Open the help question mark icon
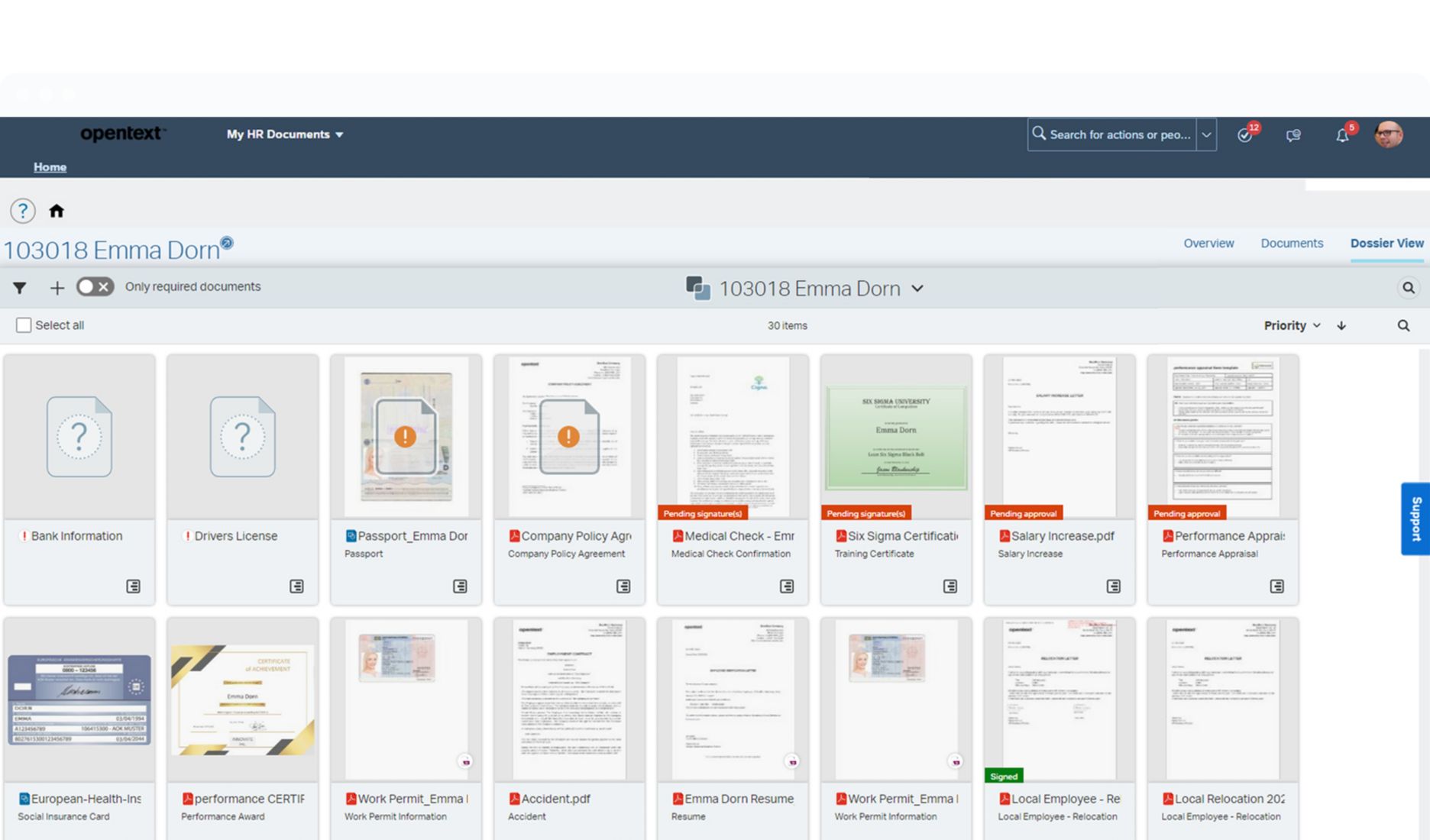This screenshot has width=1430, height=840. pos(23,212)
